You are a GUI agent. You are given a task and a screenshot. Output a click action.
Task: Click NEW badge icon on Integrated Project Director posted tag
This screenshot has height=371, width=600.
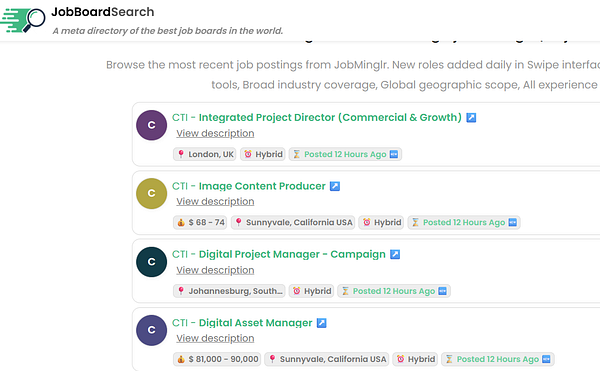[x=394, y=154]
